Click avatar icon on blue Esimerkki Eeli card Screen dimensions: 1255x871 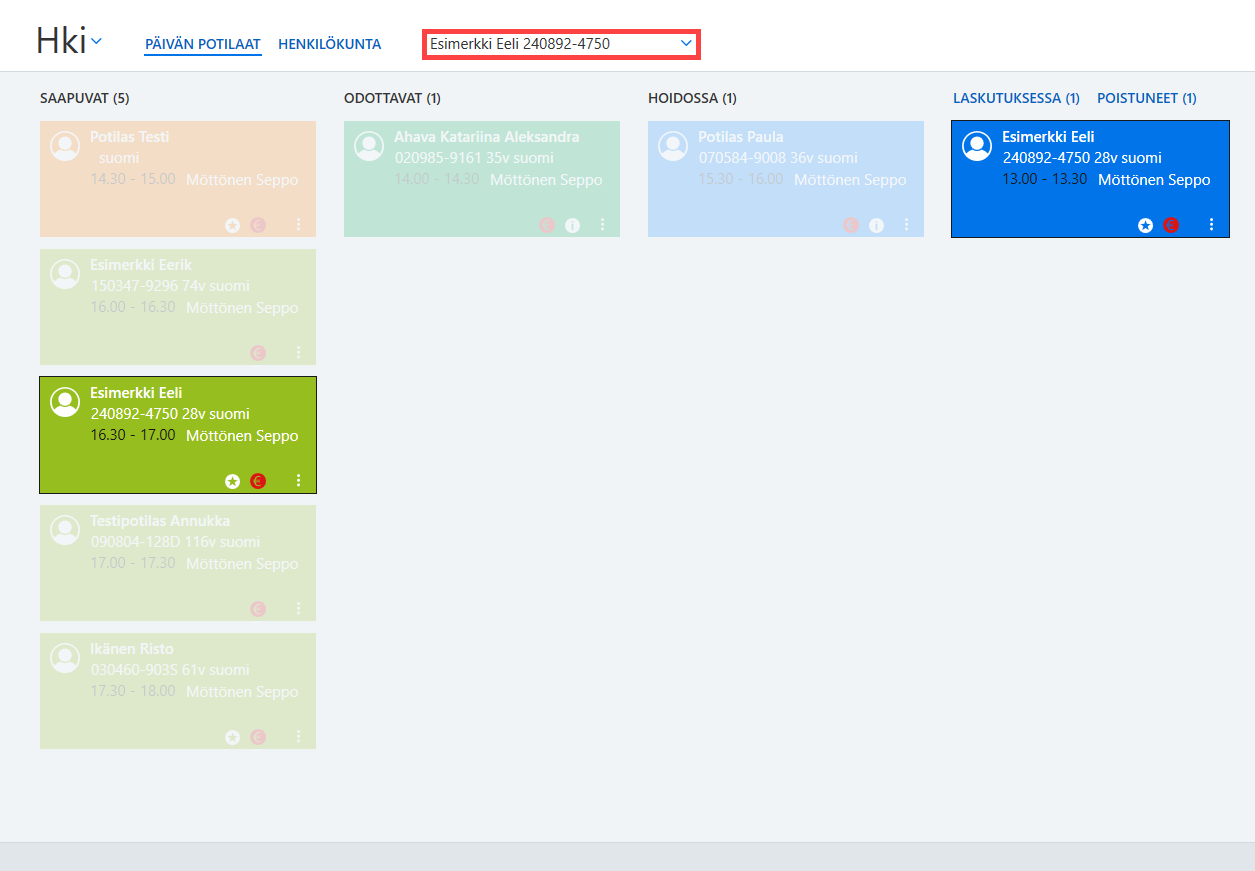pyautogui.click(x=977, y=146)
